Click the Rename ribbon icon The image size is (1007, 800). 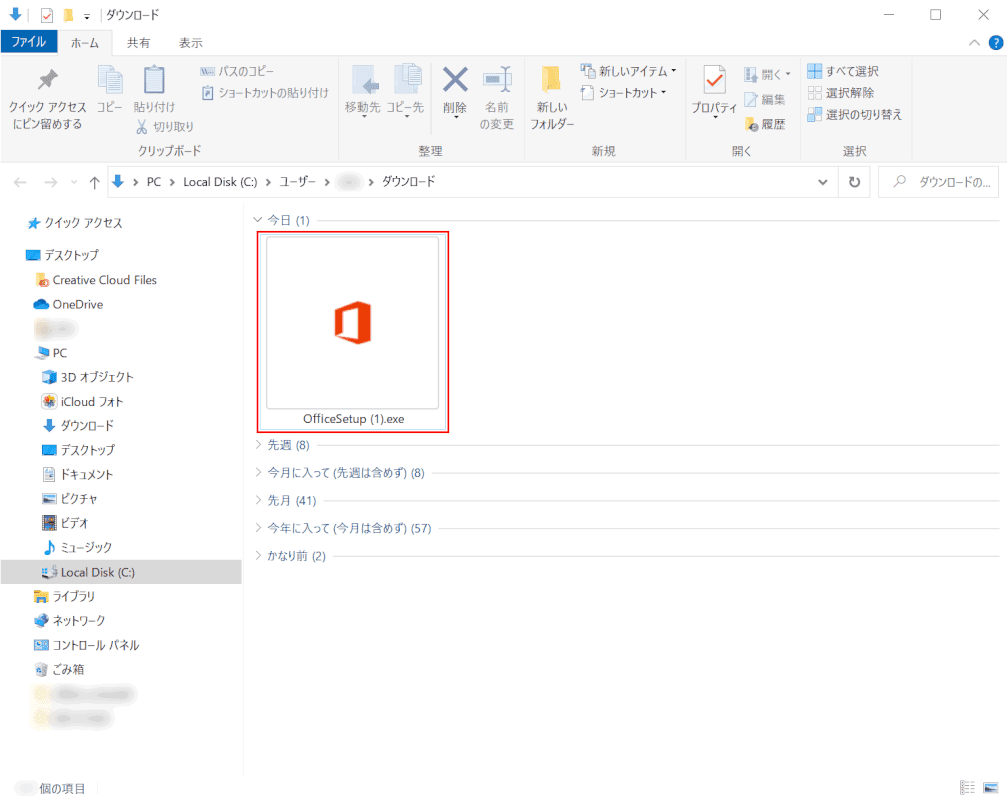(x=496, y=98)
